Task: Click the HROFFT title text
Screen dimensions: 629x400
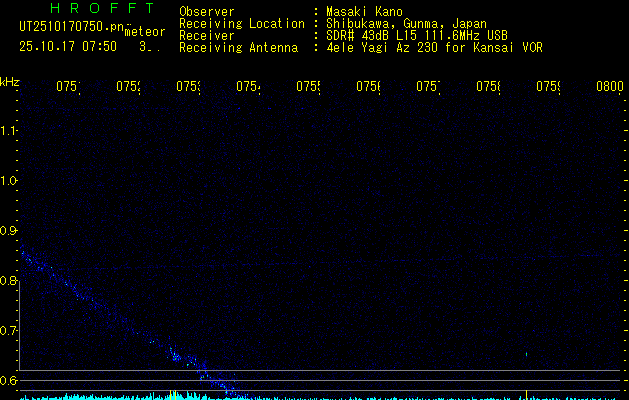Action: click(102, 8)
